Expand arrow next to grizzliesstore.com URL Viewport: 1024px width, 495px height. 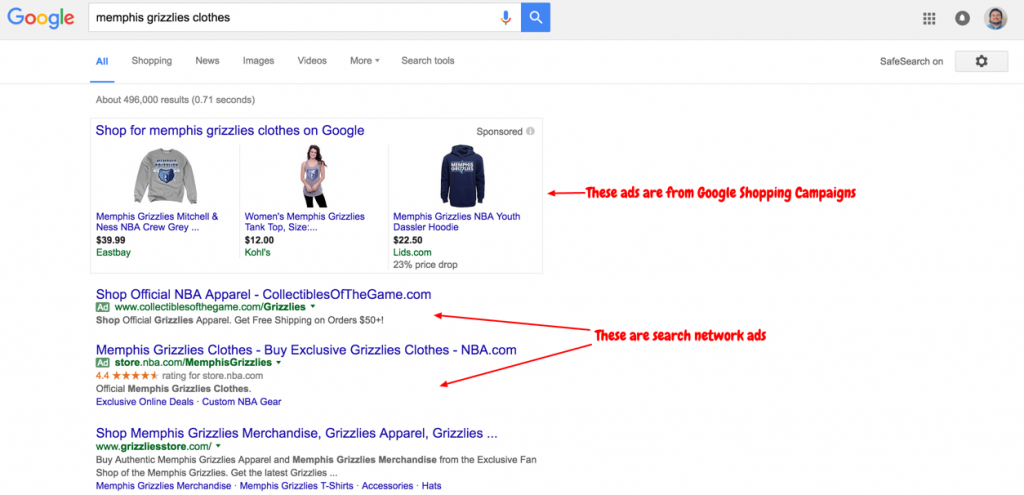(x=218, y=446)
